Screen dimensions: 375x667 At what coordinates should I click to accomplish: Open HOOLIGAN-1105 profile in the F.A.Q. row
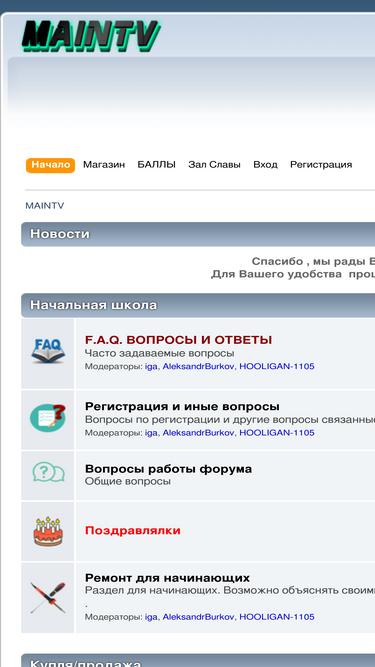(x=277, y=366)
